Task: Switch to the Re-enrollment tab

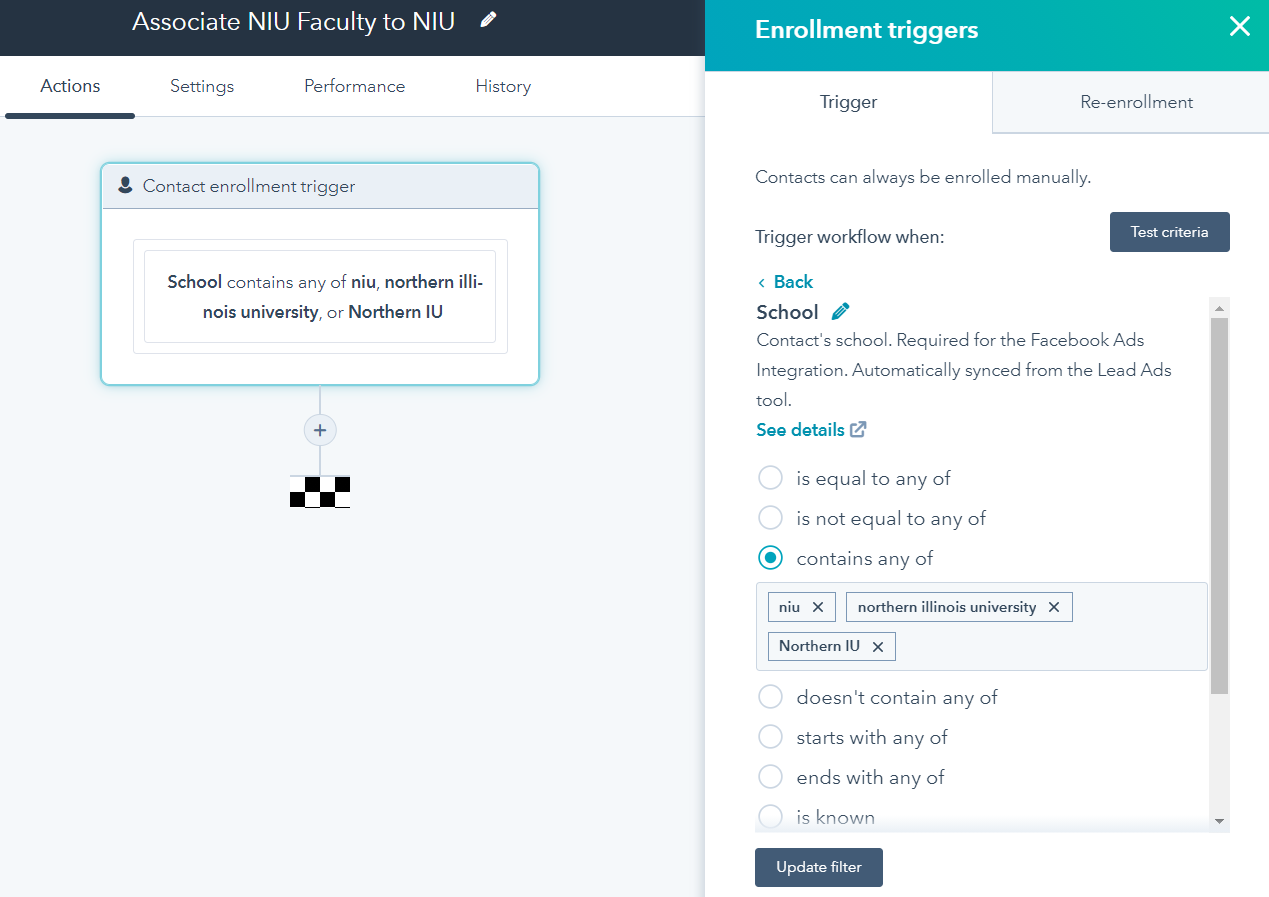Action: pyautogui.click(x=1136, y=102)
